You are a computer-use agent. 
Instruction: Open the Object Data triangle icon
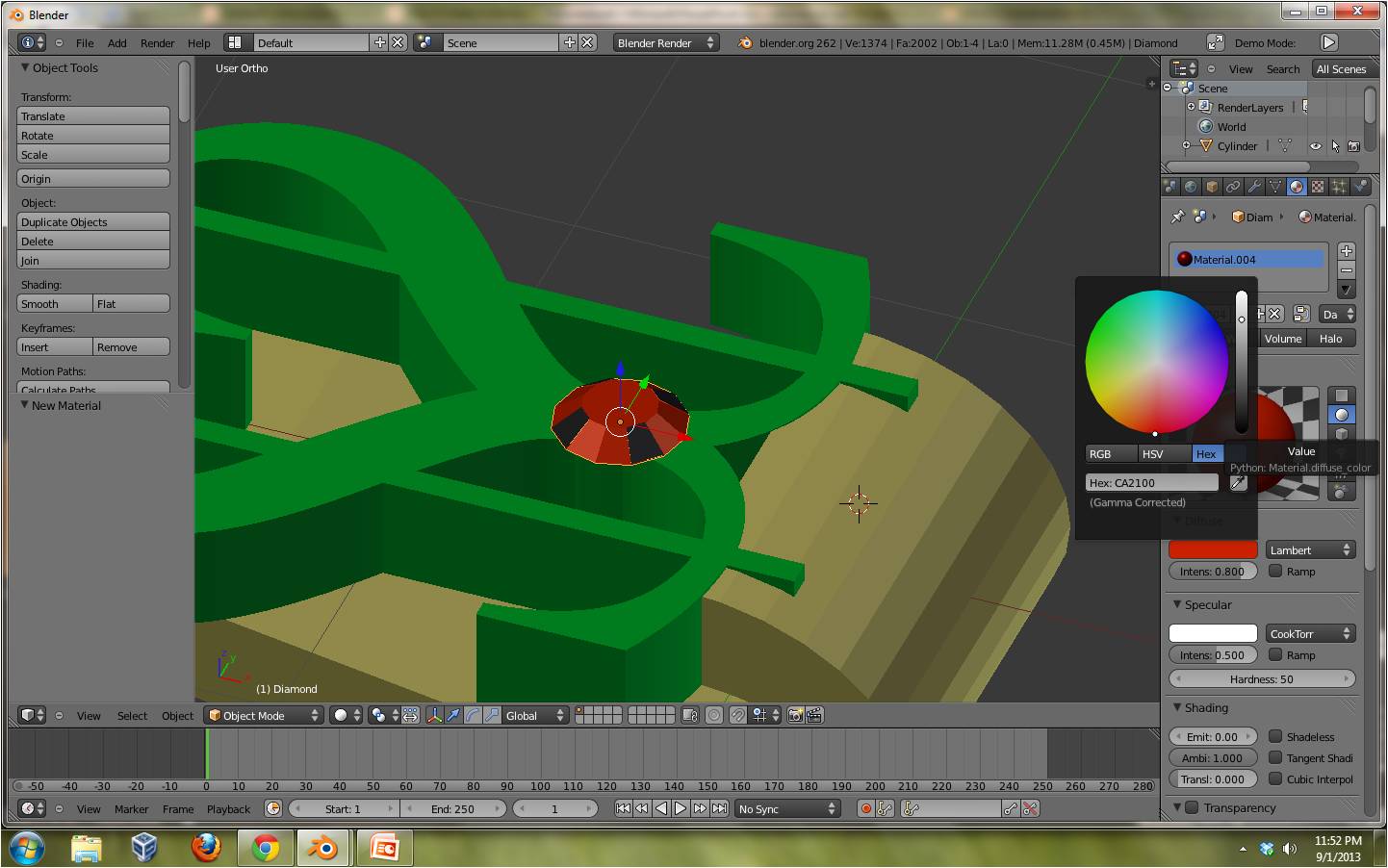pos(1275,187)
